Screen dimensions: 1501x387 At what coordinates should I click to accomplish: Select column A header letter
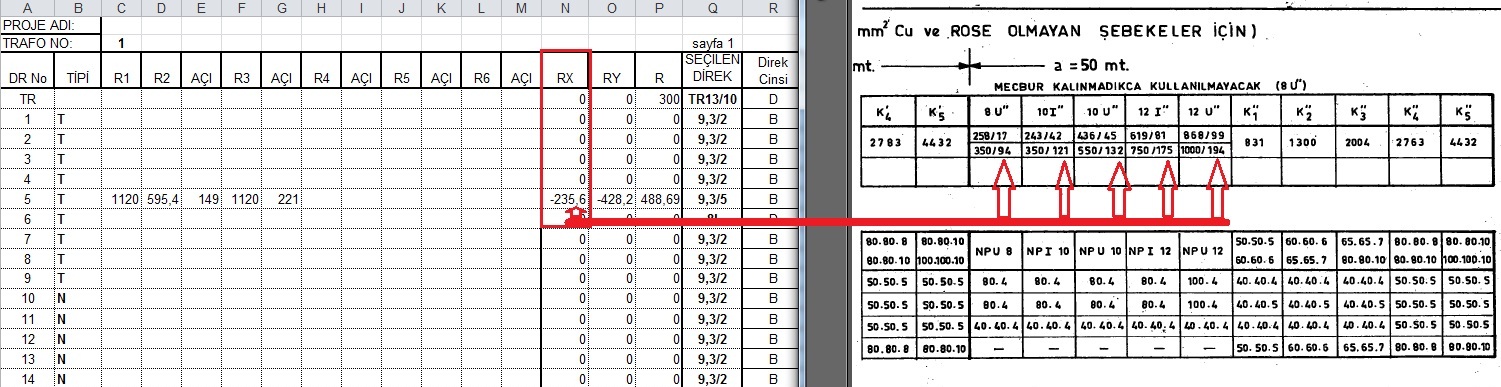26,8
